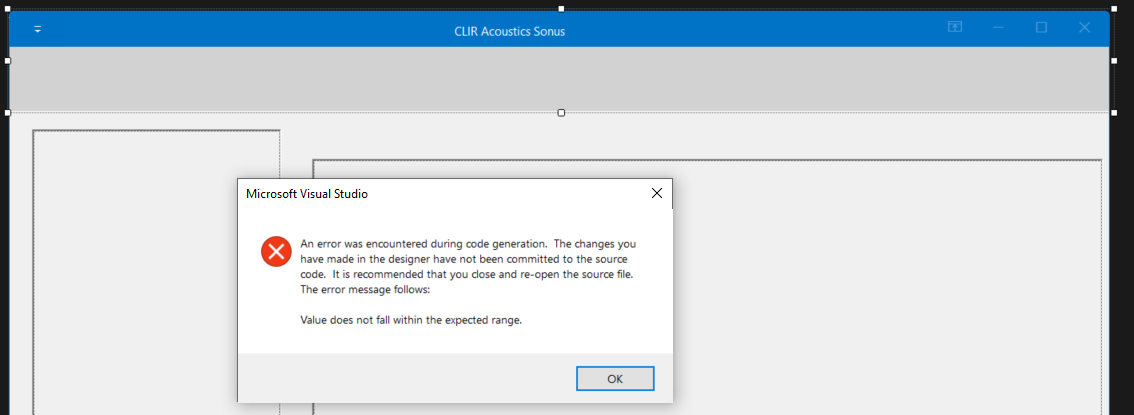Screen dimensions: 1134x415
Task: Select the bottom-center resize handle of ribbon
Action: (x=561, y=112)
